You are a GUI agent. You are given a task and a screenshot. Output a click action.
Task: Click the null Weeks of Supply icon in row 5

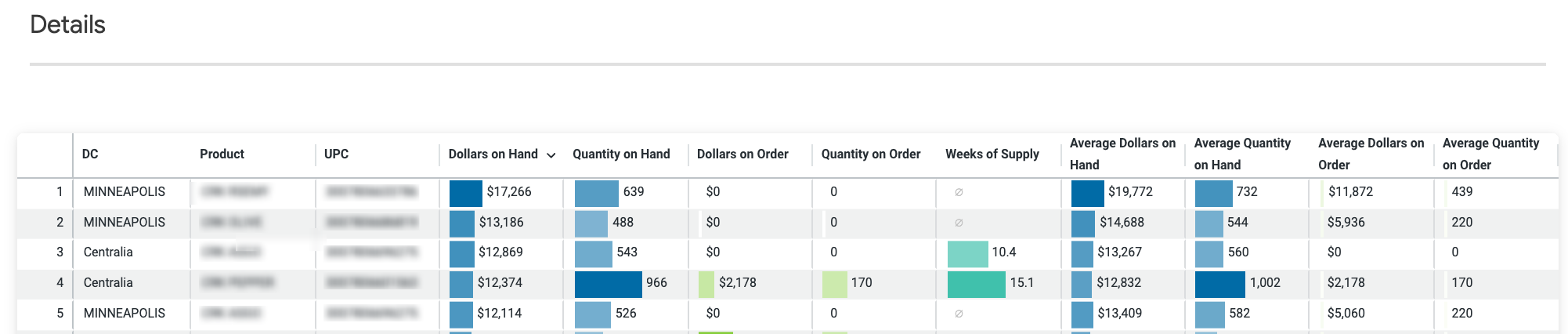959,314
